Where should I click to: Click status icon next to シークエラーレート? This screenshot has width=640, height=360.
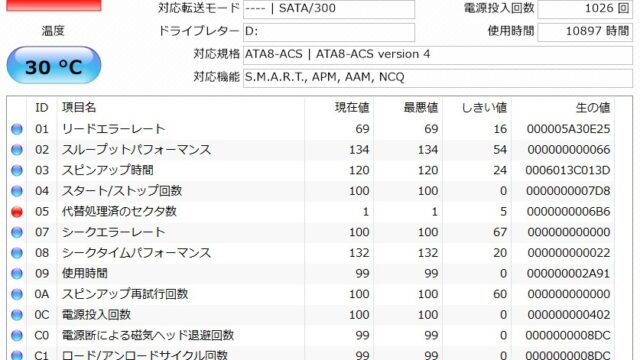(x=17, y=232)
